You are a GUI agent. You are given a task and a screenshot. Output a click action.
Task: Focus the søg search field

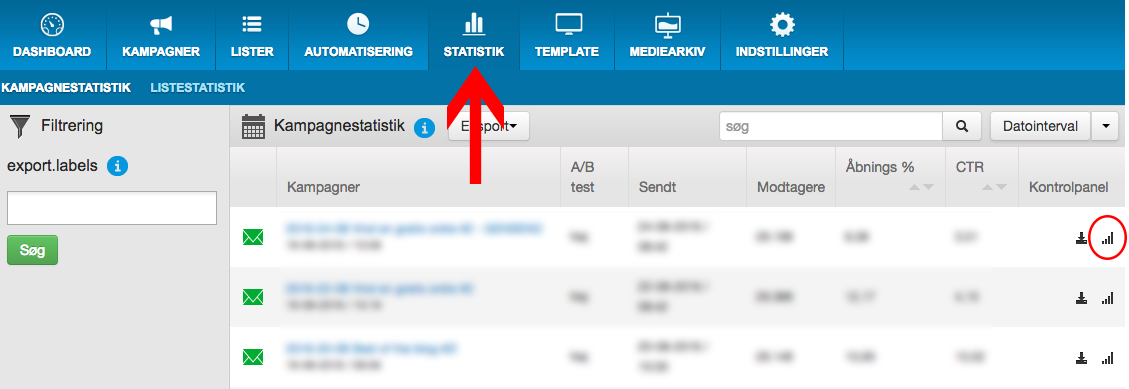click(x=831, y=126)
